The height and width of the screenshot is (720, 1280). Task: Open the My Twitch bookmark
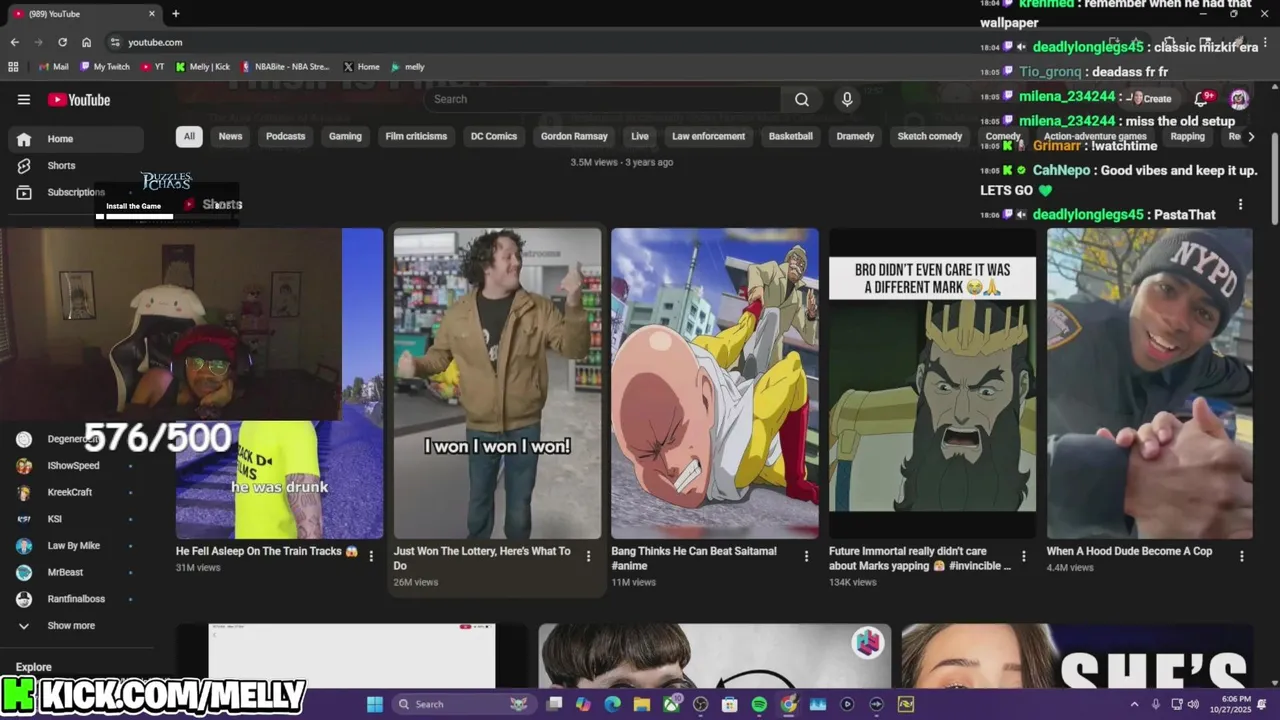pyautogui.click(x=105, y=67)
